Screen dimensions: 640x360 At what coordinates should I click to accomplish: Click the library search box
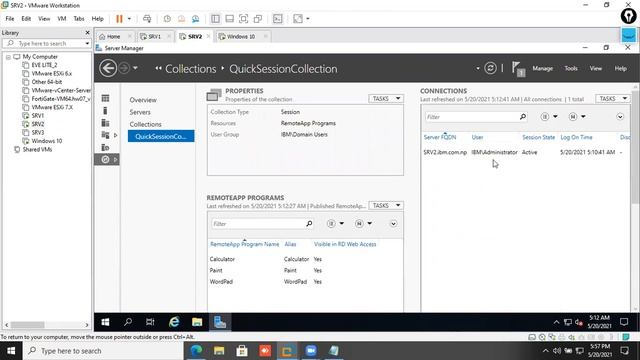[47, 43]
